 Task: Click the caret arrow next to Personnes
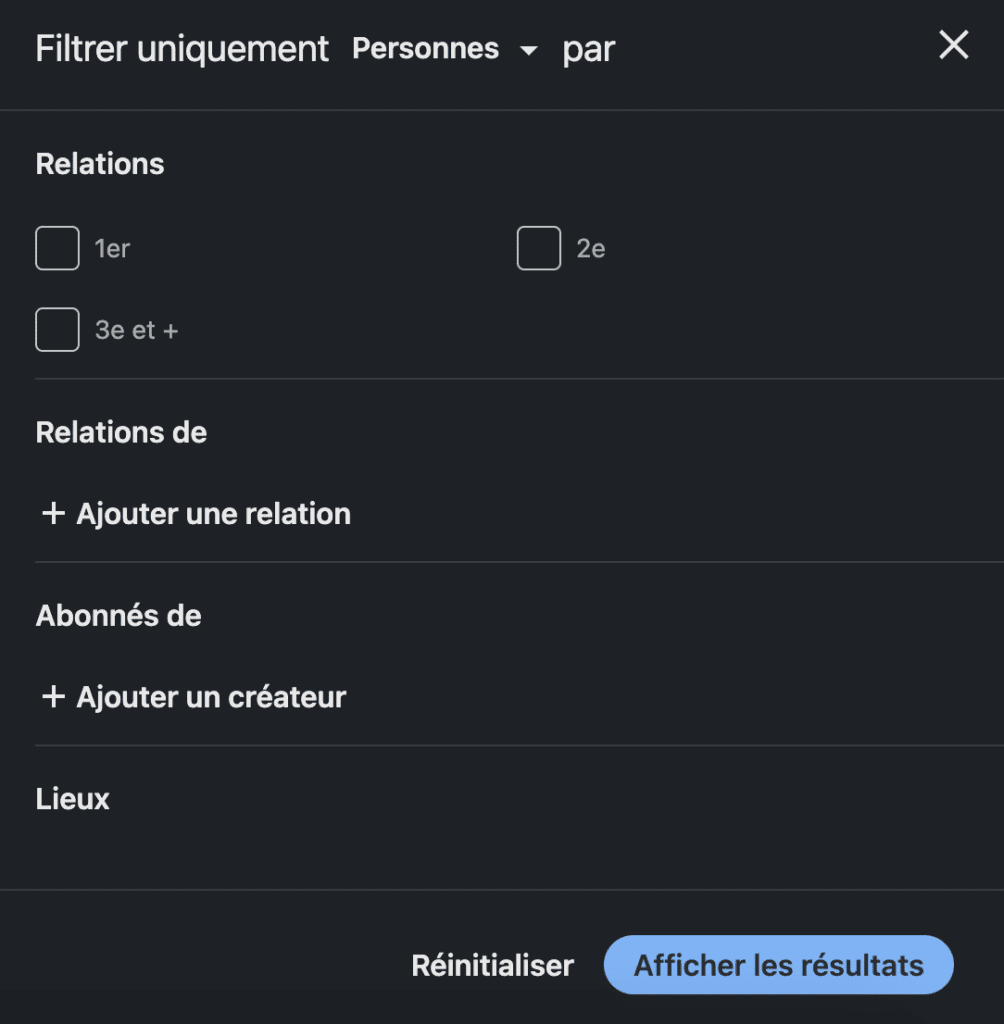pyautogui.click(x=529, y=50)
